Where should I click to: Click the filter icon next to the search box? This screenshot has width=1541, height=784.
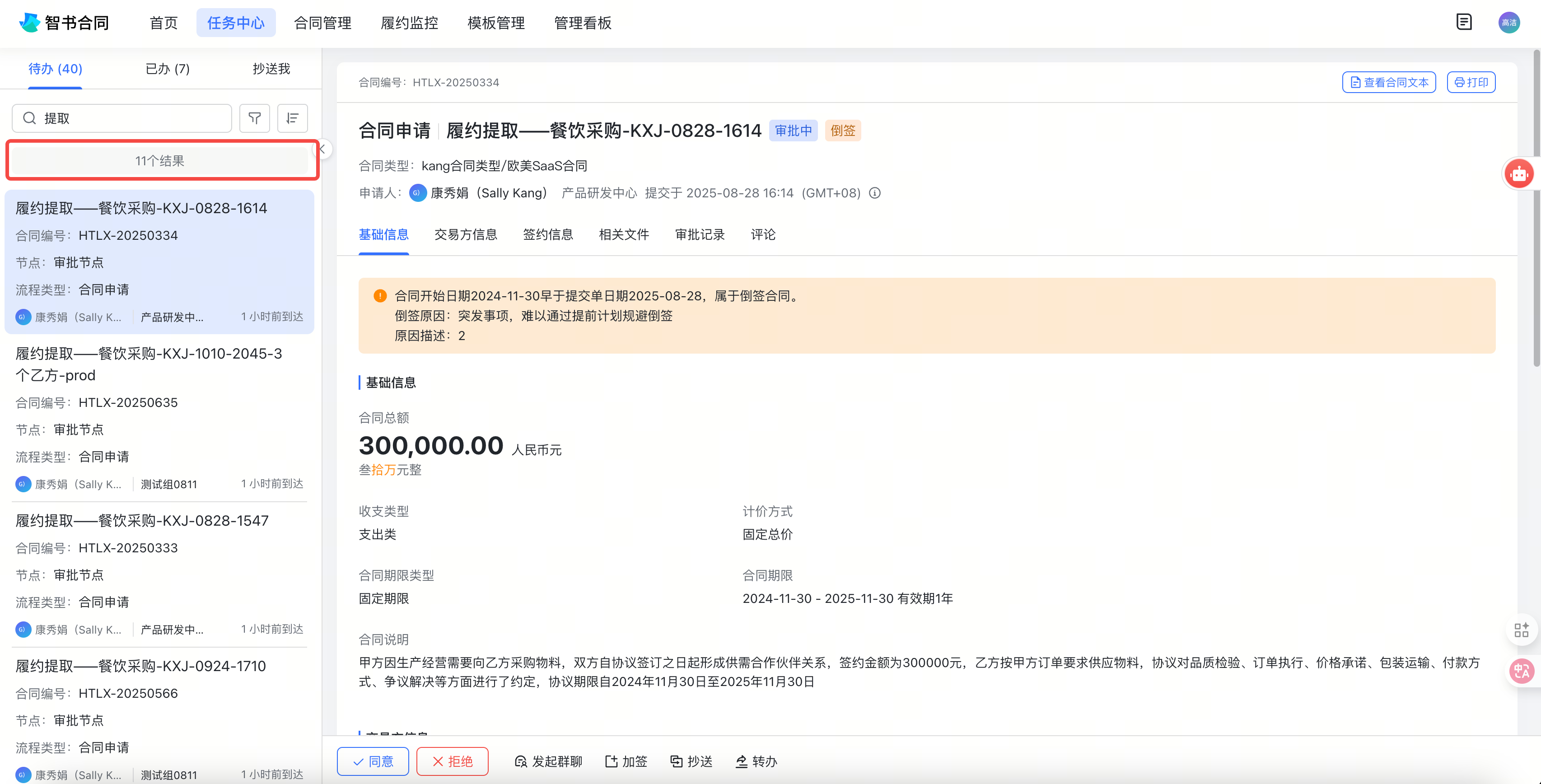tap(254, 118)
